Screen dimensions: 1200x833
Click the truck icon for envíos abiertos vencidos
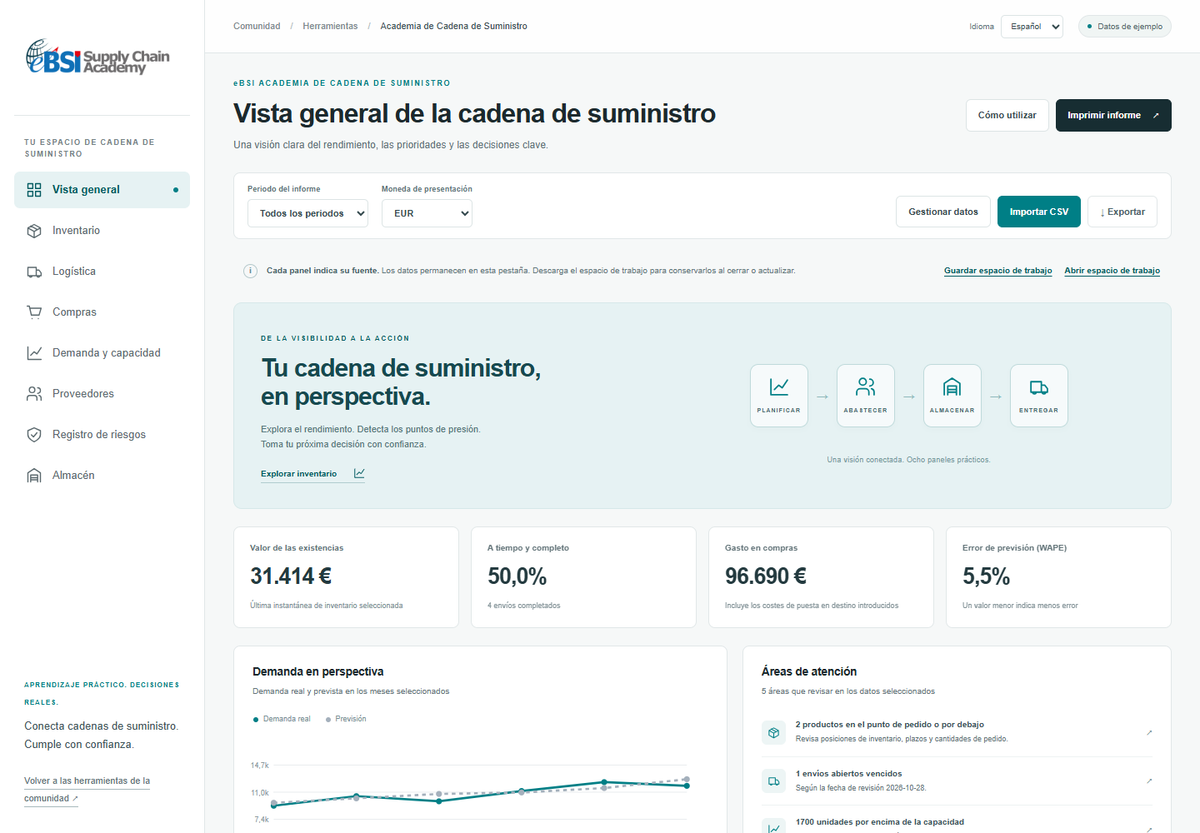coord(774,781)
